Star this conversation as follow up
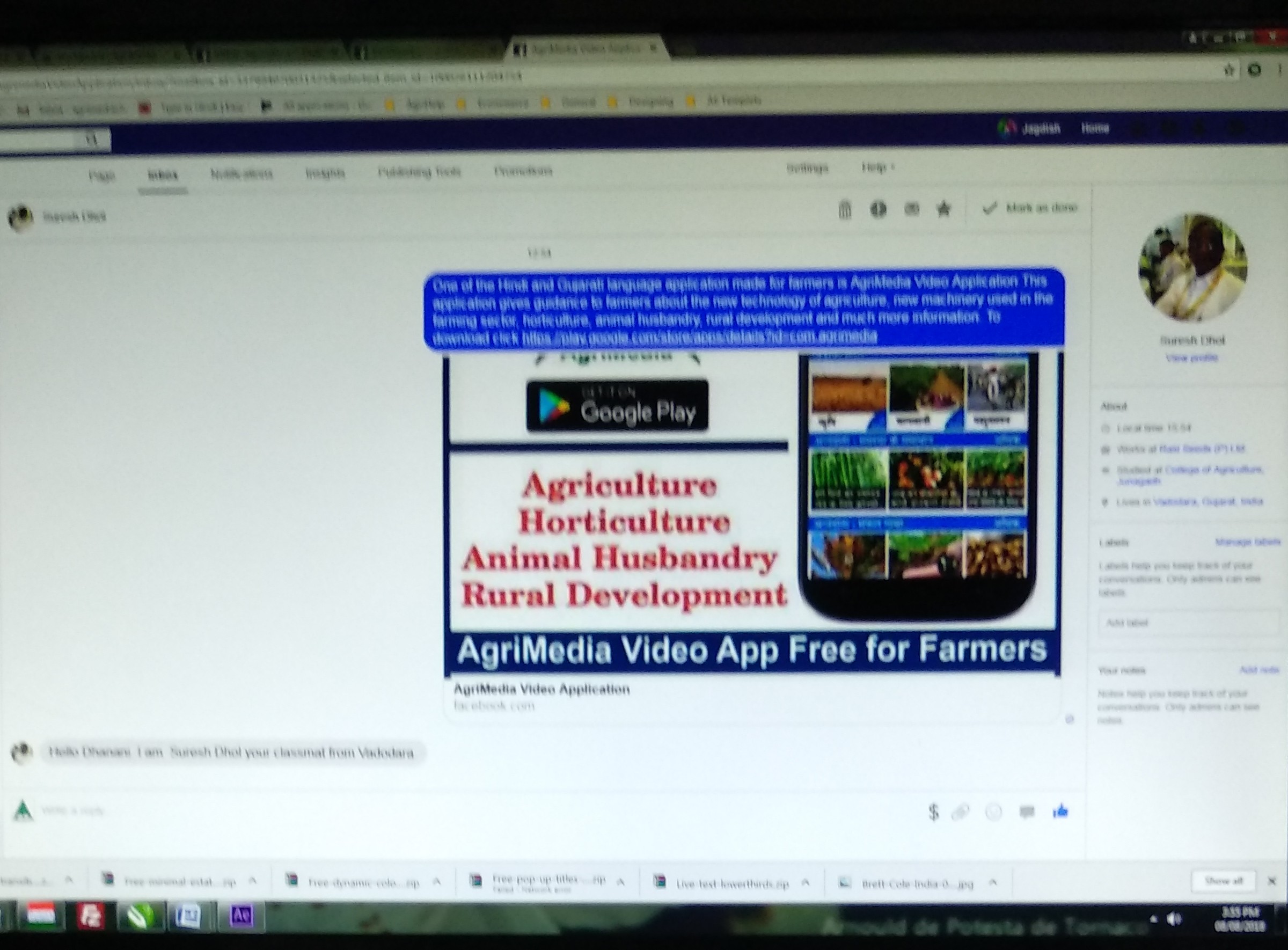This screenshot has width=1288, height=950. (943, 208)
